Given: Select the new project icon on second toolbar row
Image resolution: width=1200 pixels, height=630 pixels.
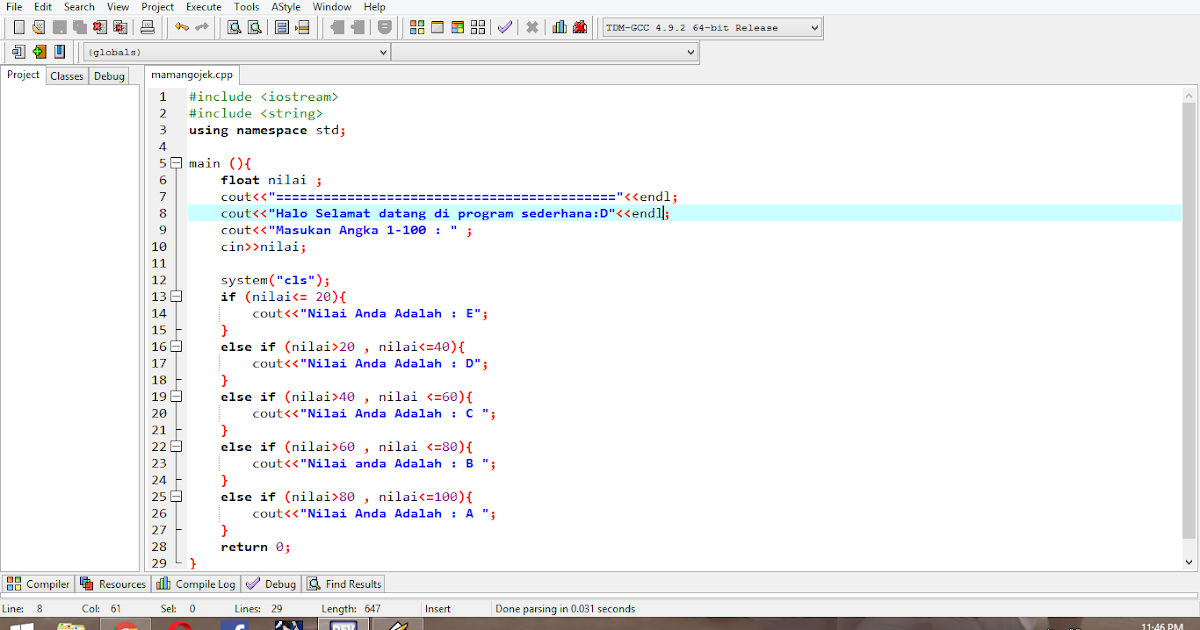Looking at the screenshot, I should point(38,50).
